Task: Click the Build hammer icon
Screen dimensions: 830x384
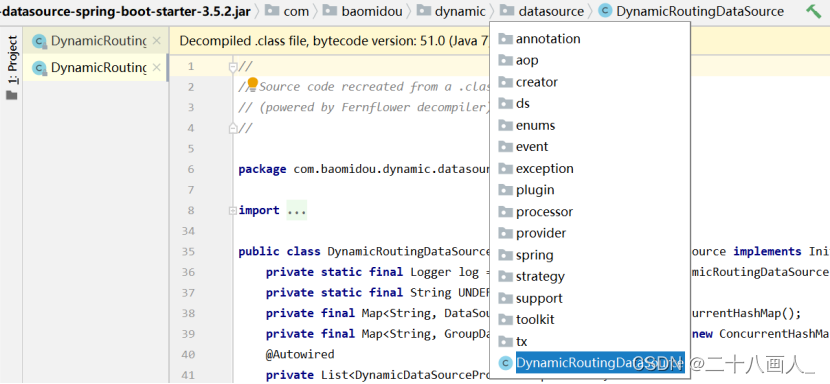Action: click(813, 11)
